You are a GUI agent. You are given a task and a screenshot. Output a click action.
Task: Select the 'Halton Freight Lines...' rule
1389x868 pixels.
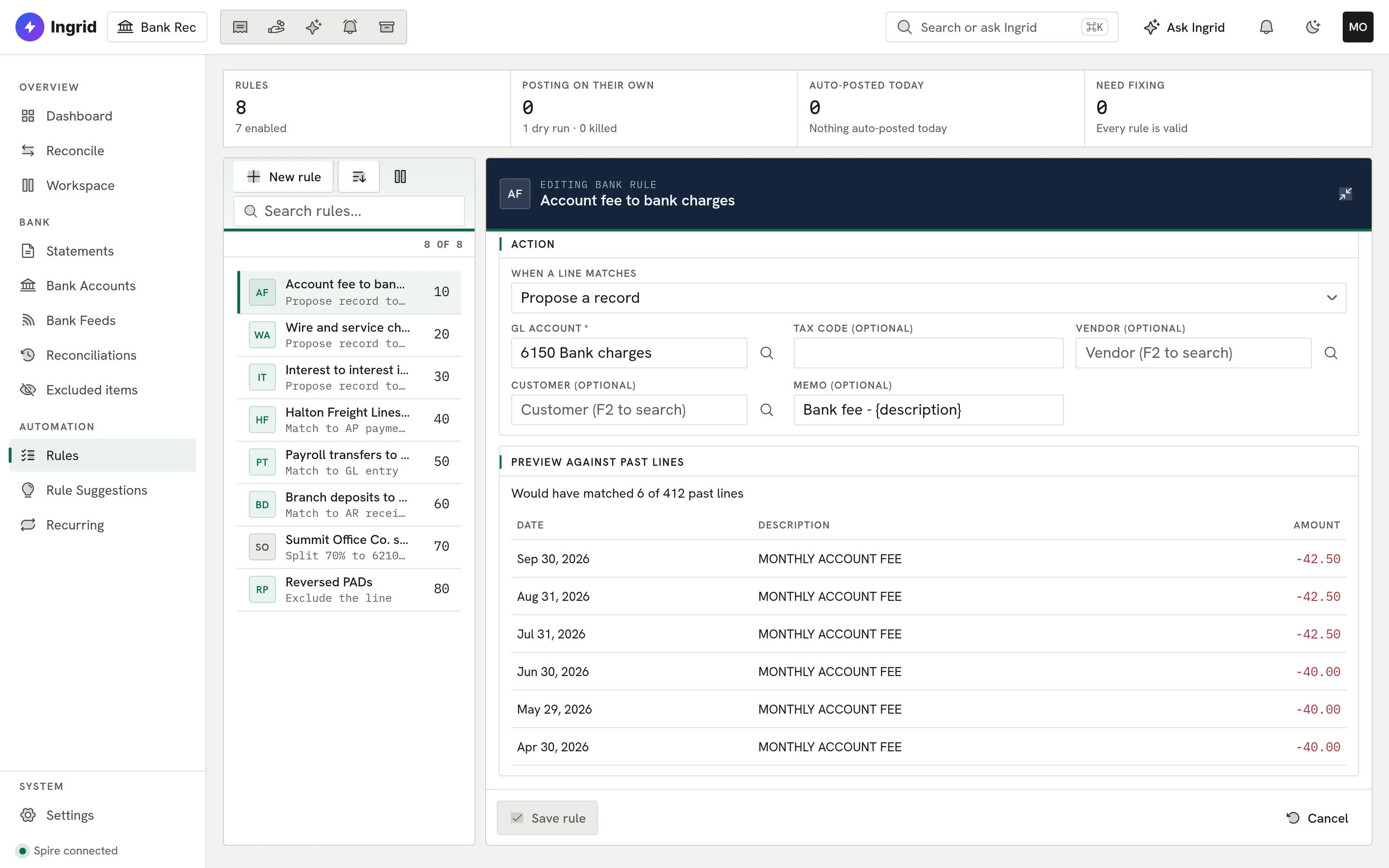[349, 420]
